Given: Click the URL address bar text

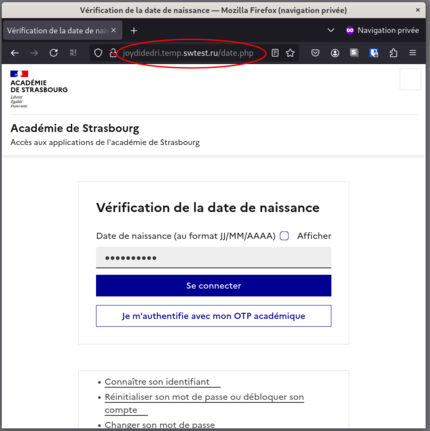Looking at the screenshot, I should pos(188,53).
